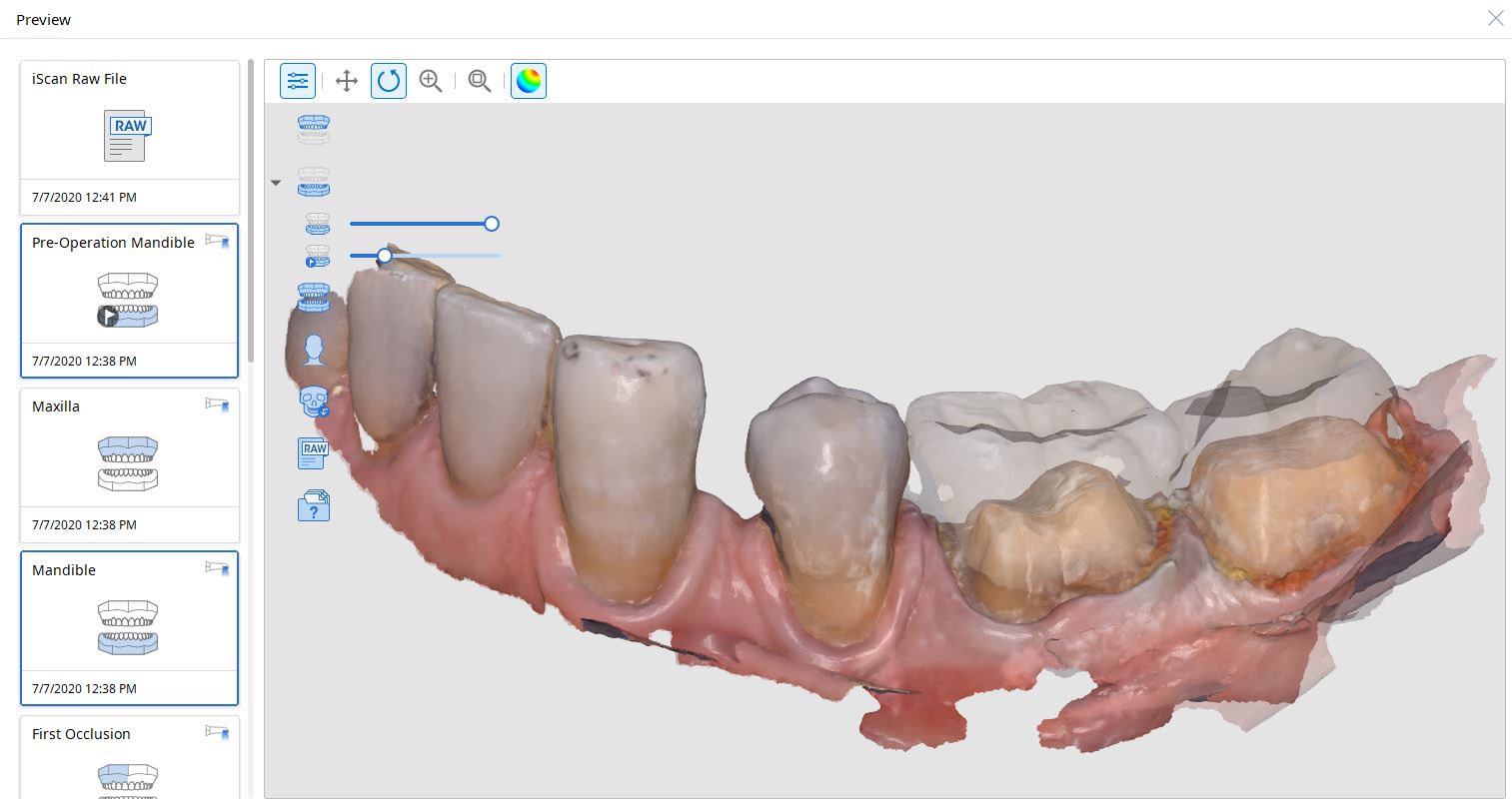Viewport: 1512px width, 811px height.
Task: Toggle occlusion scan visibility icon
Action: click(x=314, y=298)
